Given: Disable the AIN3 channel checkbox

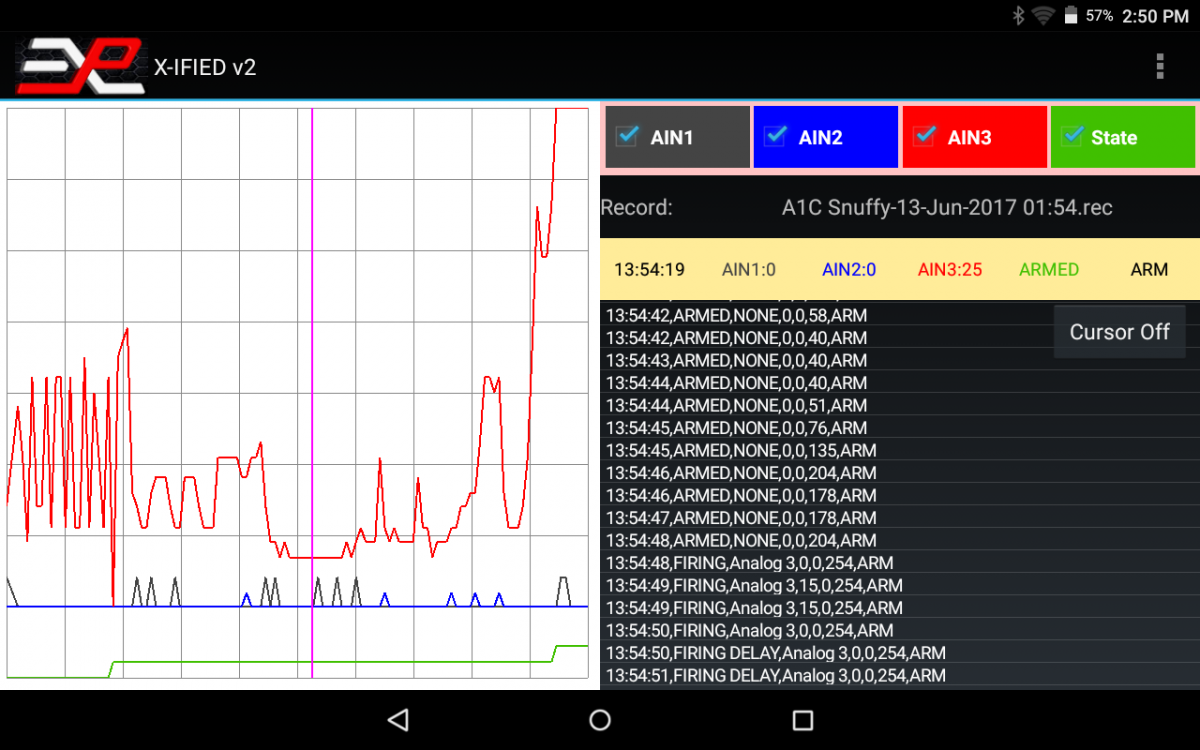Looking at the screenshot, I should point(926,136).
